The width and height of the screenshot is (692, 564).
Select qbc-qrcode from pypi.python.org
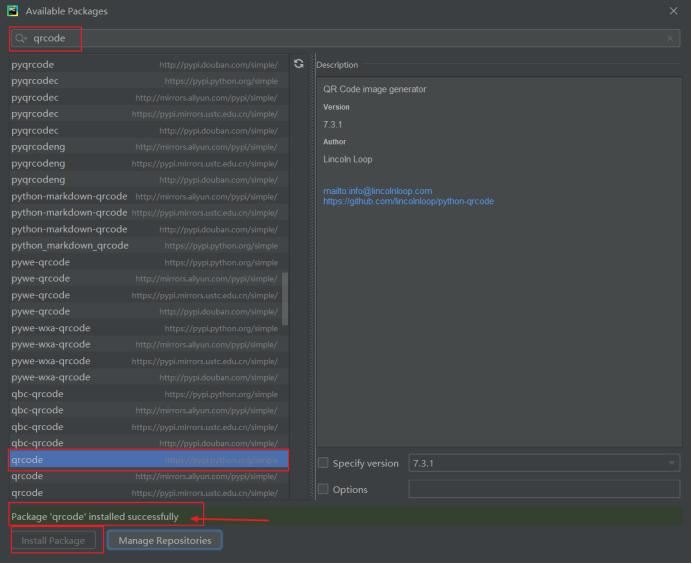click(148, 394)
